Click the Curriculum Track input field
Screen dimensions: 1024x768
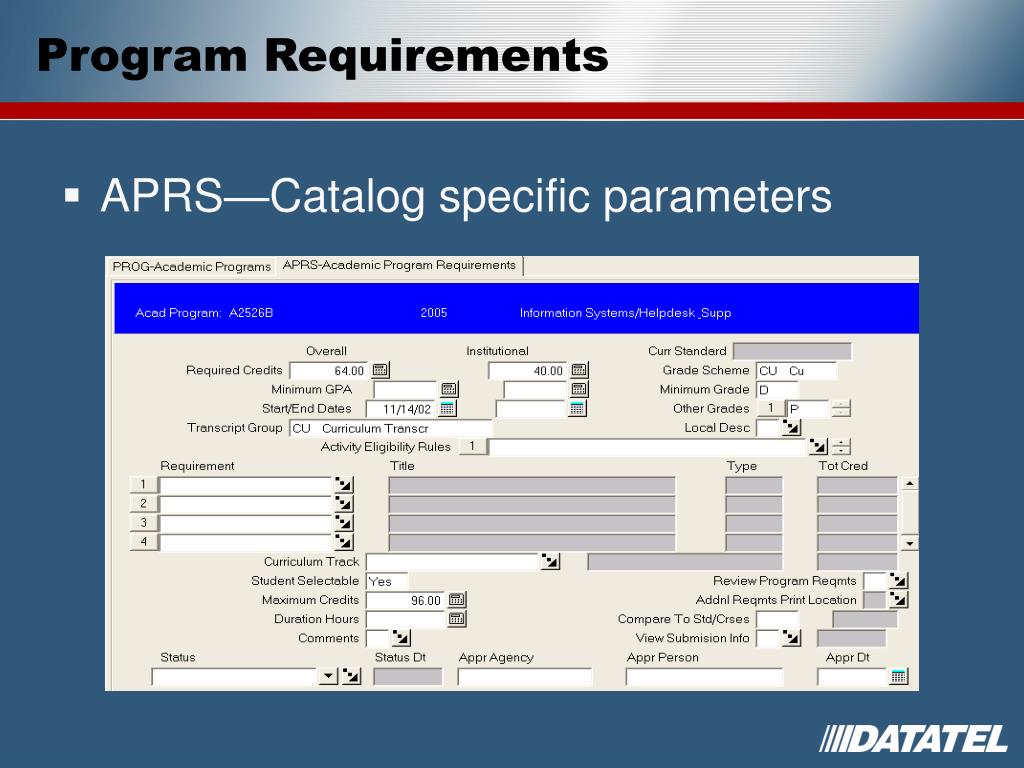click(452, 562)
